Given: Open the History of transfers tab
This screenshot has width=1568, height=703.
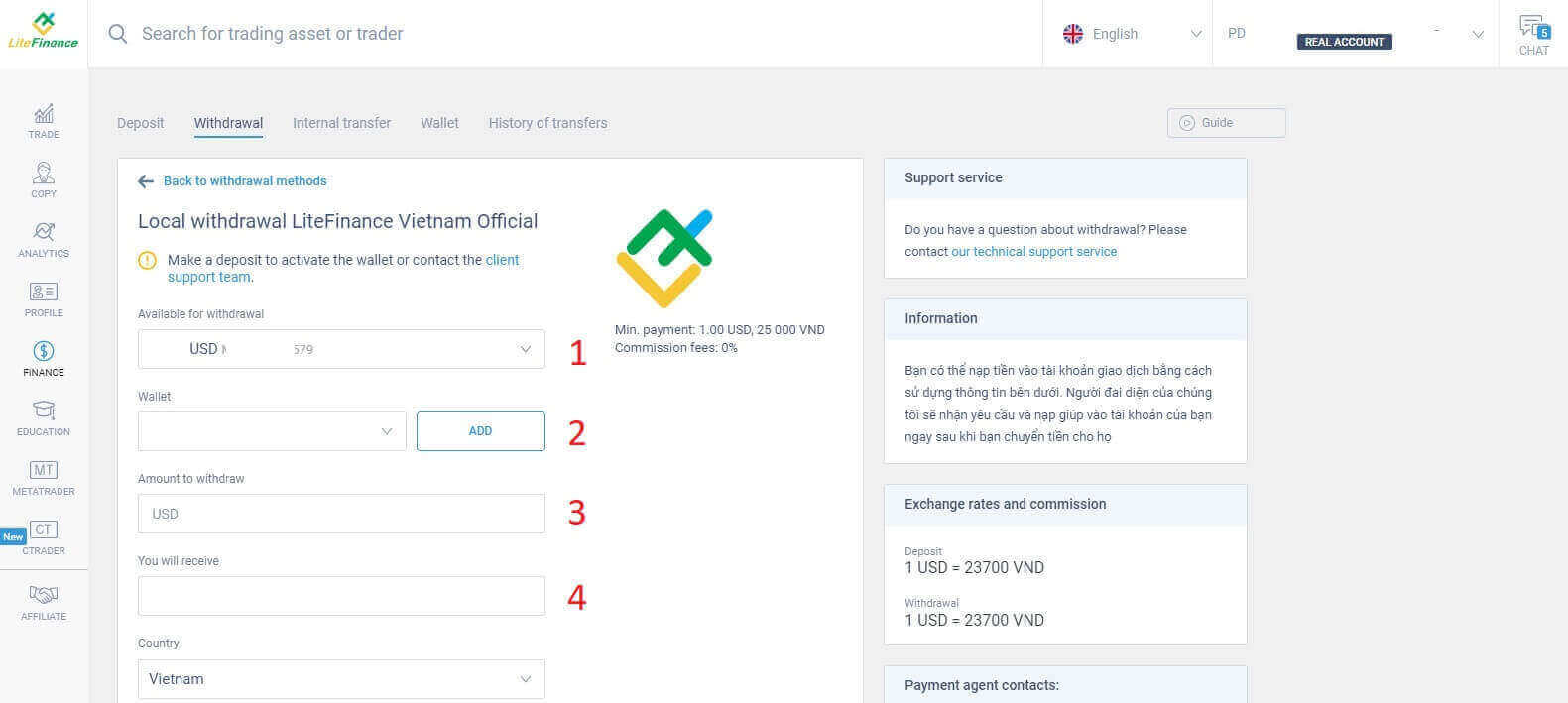Looking at the screenshot, I should [547, 123].
